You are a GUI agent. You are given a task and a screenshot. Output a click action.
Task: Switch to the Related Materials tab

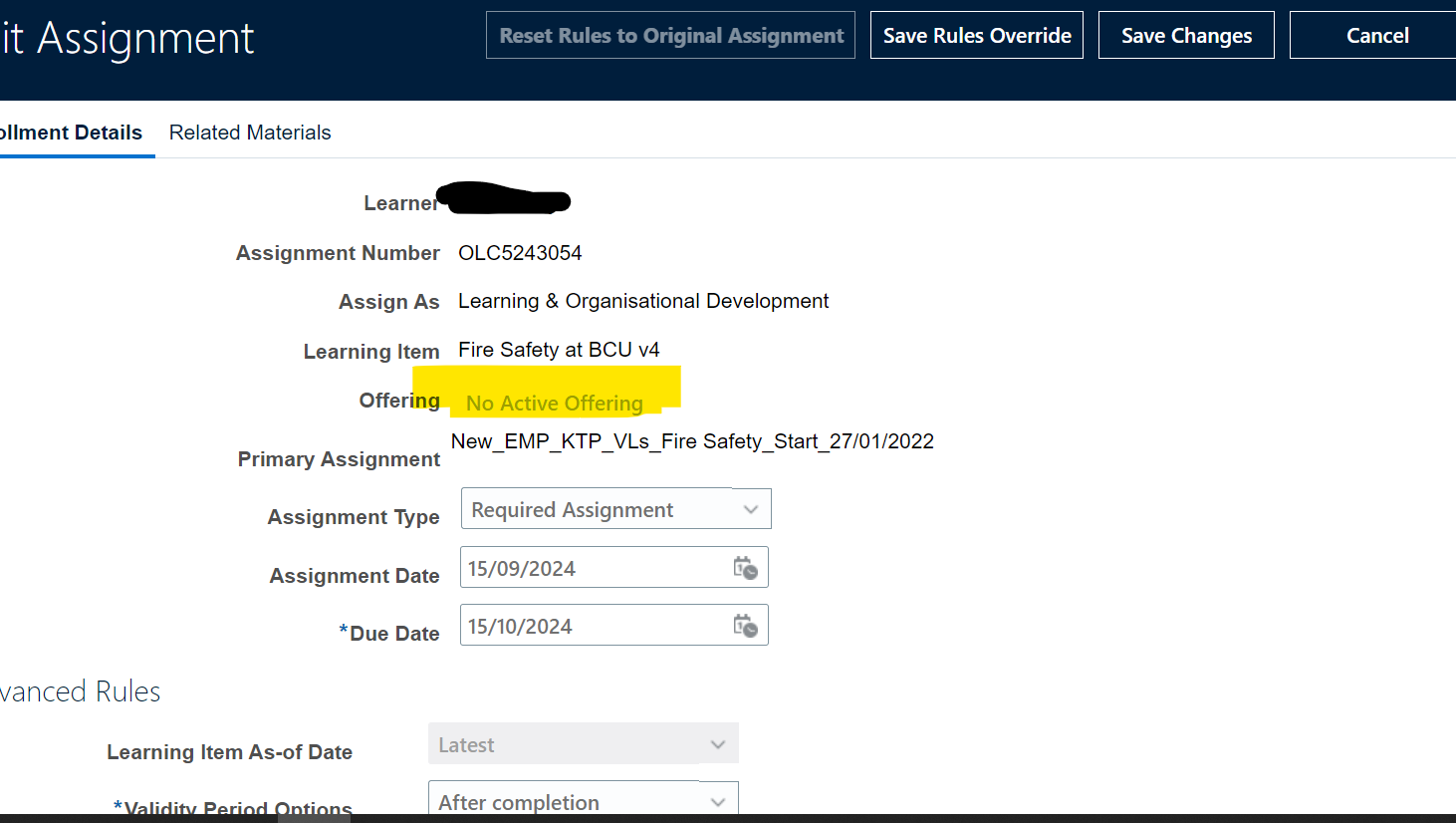[x=250, y=132]
